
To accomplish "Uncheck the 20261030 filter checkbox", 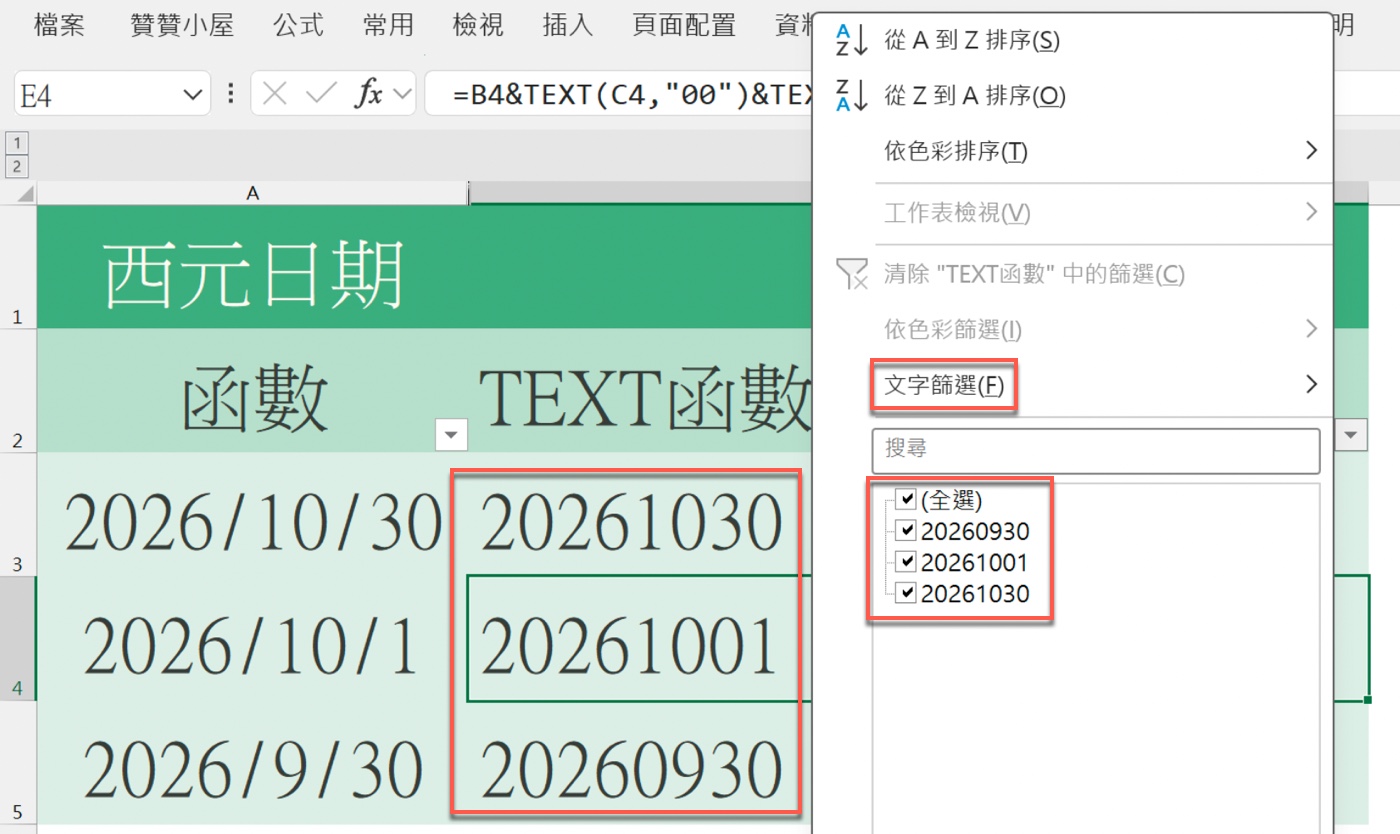I will click(x=906, y=593).
